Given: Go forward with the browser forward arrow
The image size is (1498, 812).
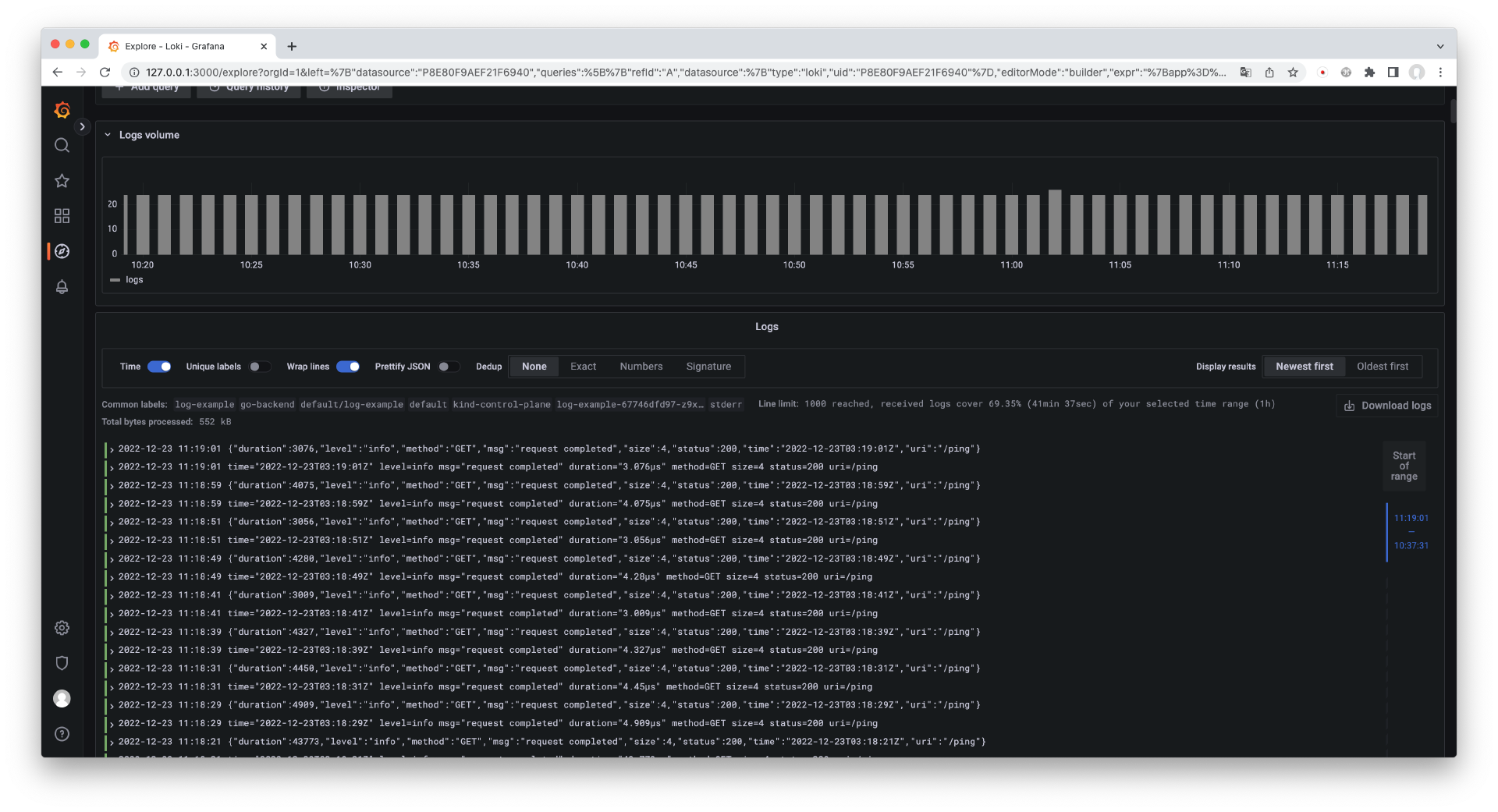Looking at the screenshot, I should coord(81,72).
